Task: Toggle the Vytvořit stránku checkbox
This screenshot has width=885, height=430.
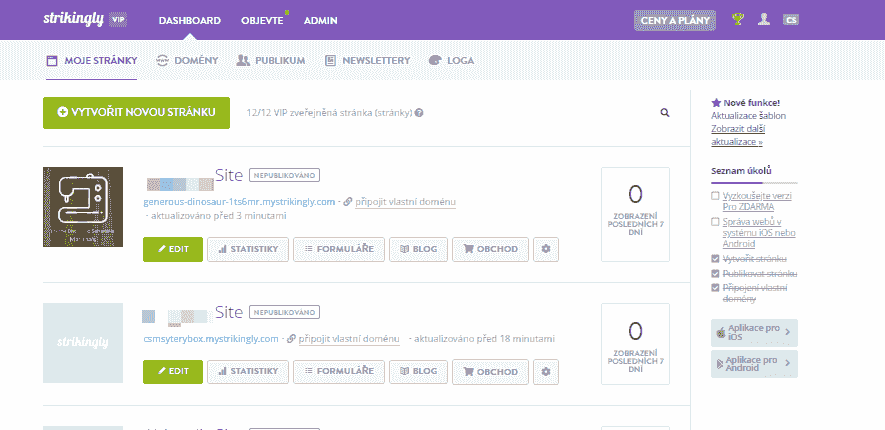Action: click(715, 259)
